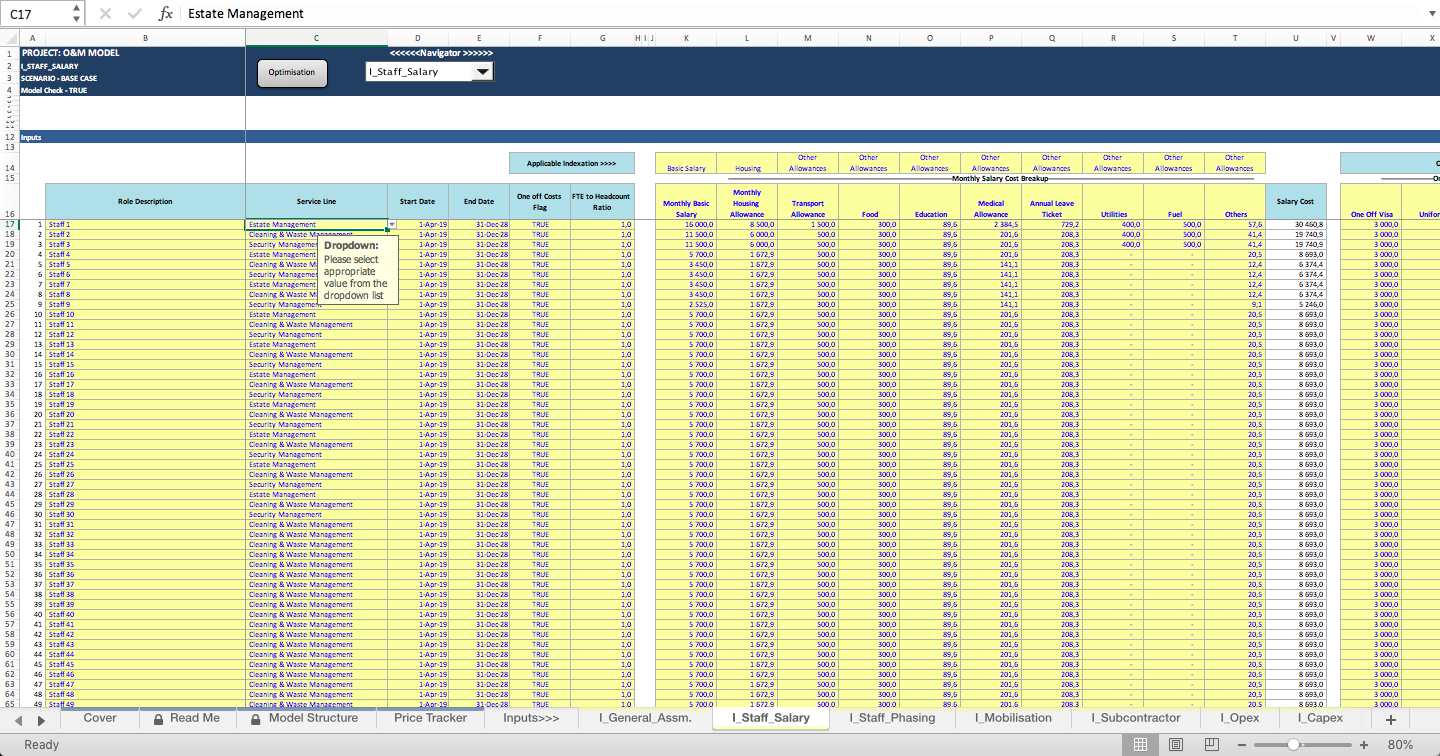Switch to the I_Subcontractor tab
This screenshot has width=1440, height=756.
pos(1136,718)
